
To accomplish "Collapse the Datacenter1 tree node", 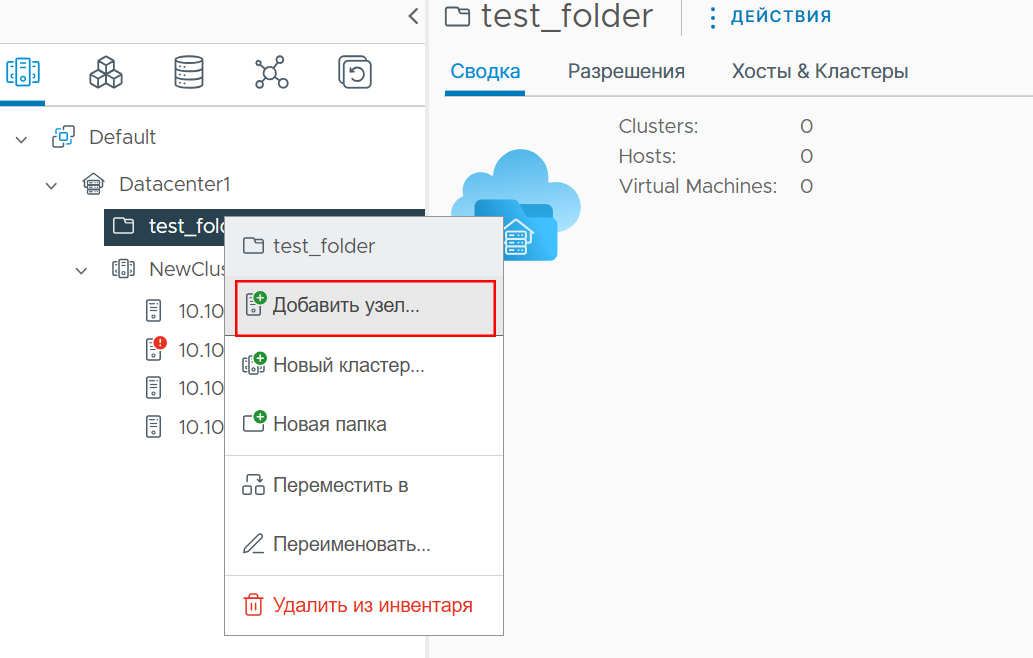I will point(51,186).
